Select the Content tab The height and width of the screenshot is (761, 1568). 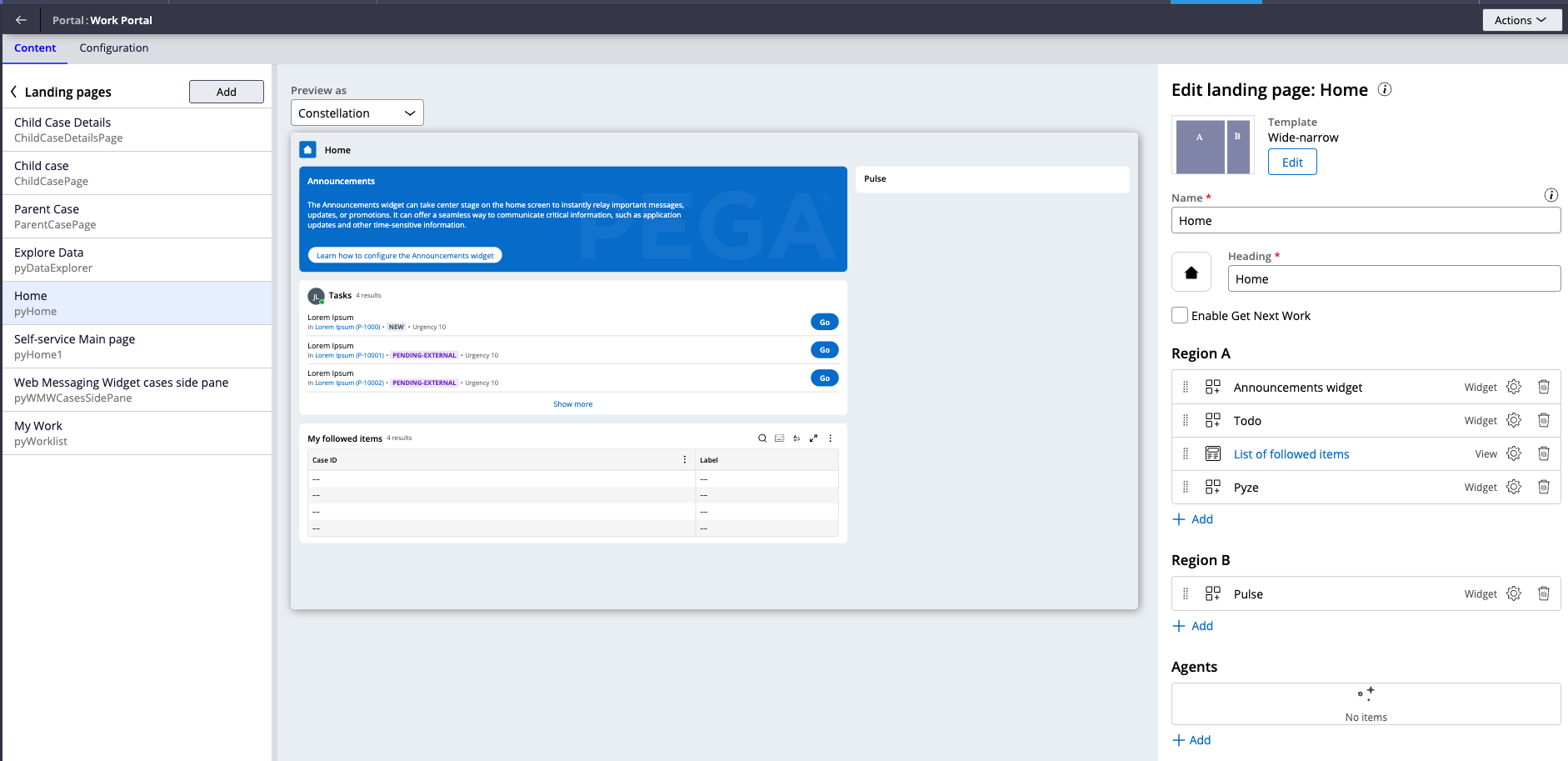pyautogui.click(x=35, y=48)
